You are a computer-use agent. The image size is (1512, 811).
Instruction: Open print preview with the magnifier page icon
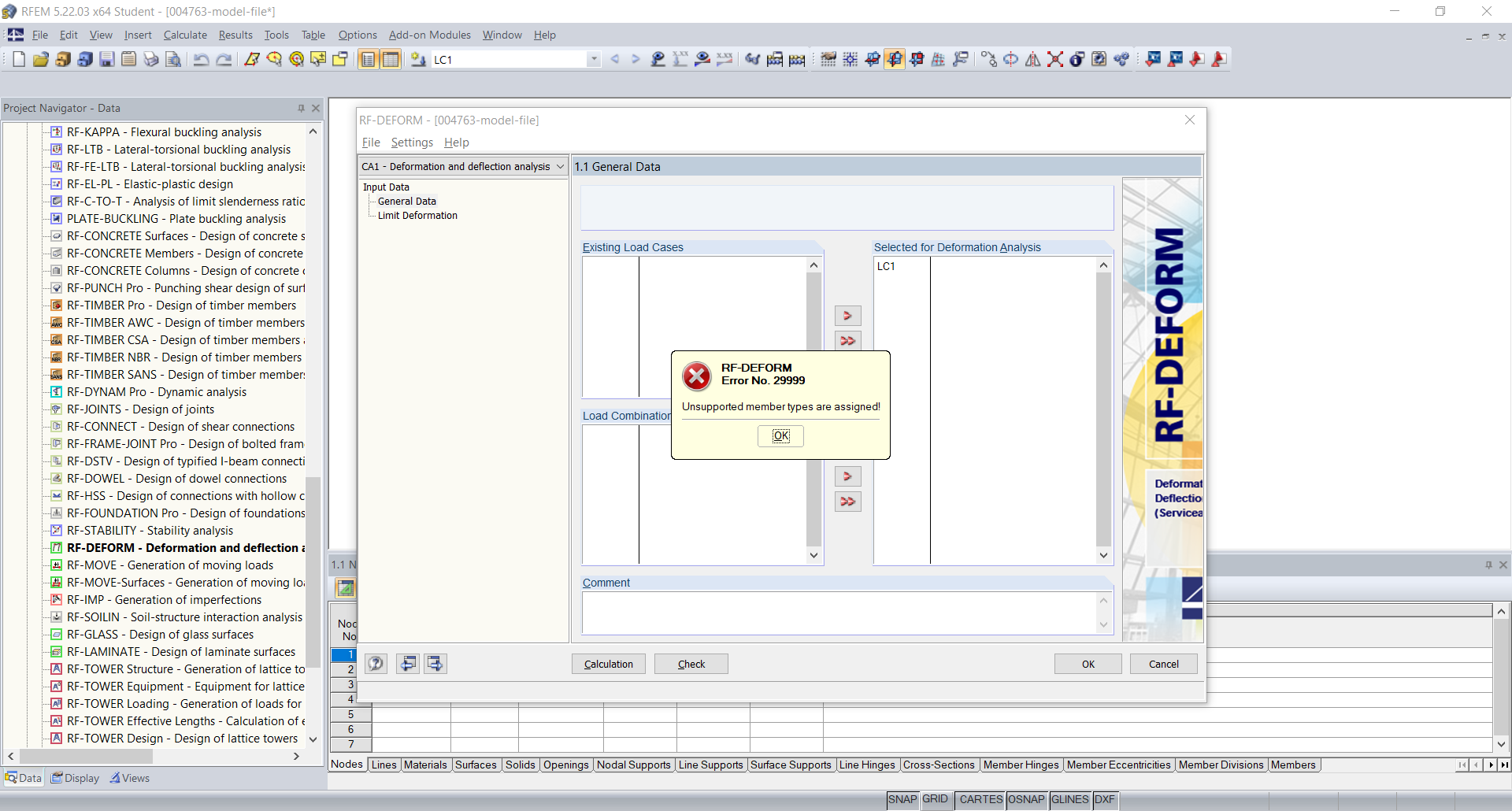coord(173,59)
